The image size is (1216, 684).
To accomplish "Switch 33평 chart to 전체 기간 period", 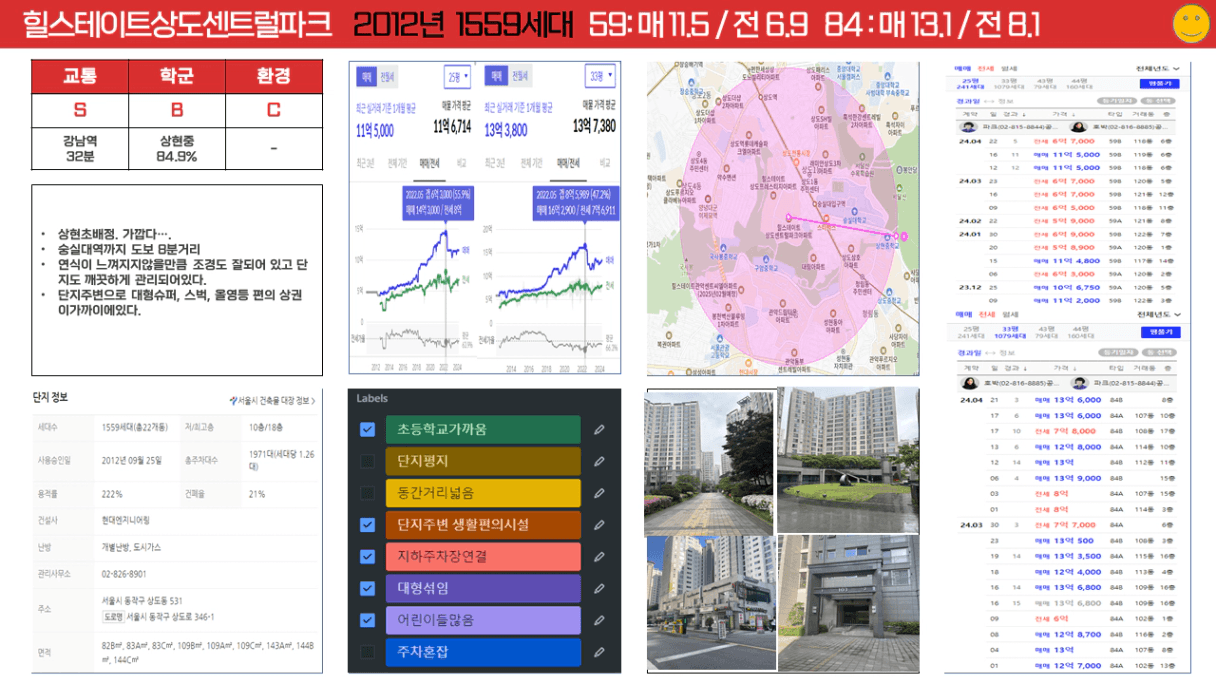I will coord(530,162).
